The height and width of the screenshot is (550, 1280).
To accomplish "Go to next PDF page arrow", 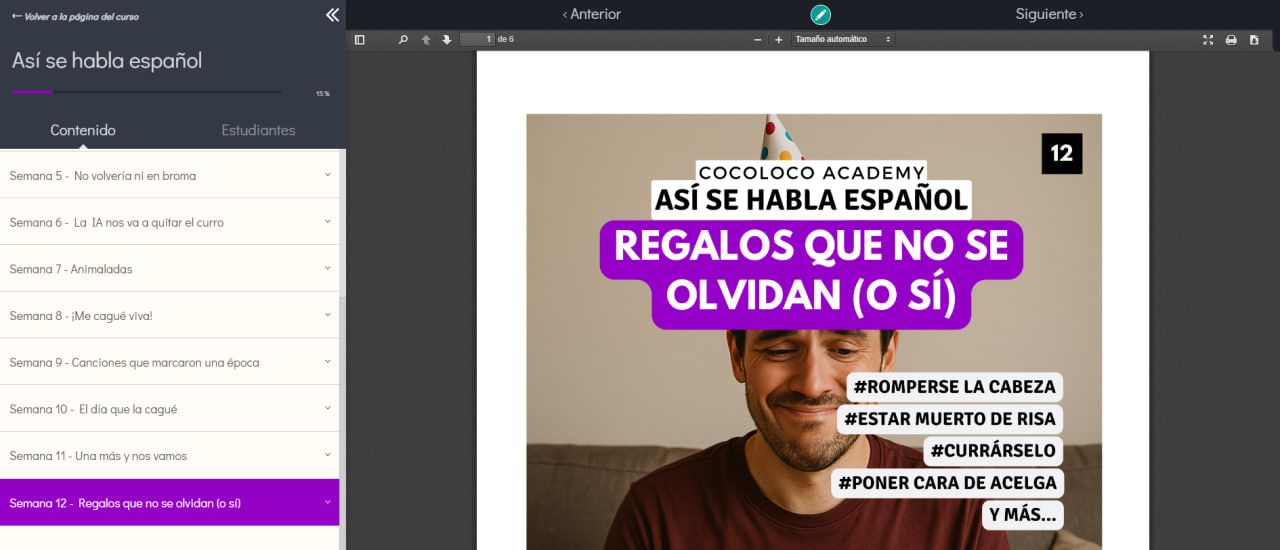I will point(447,40).
